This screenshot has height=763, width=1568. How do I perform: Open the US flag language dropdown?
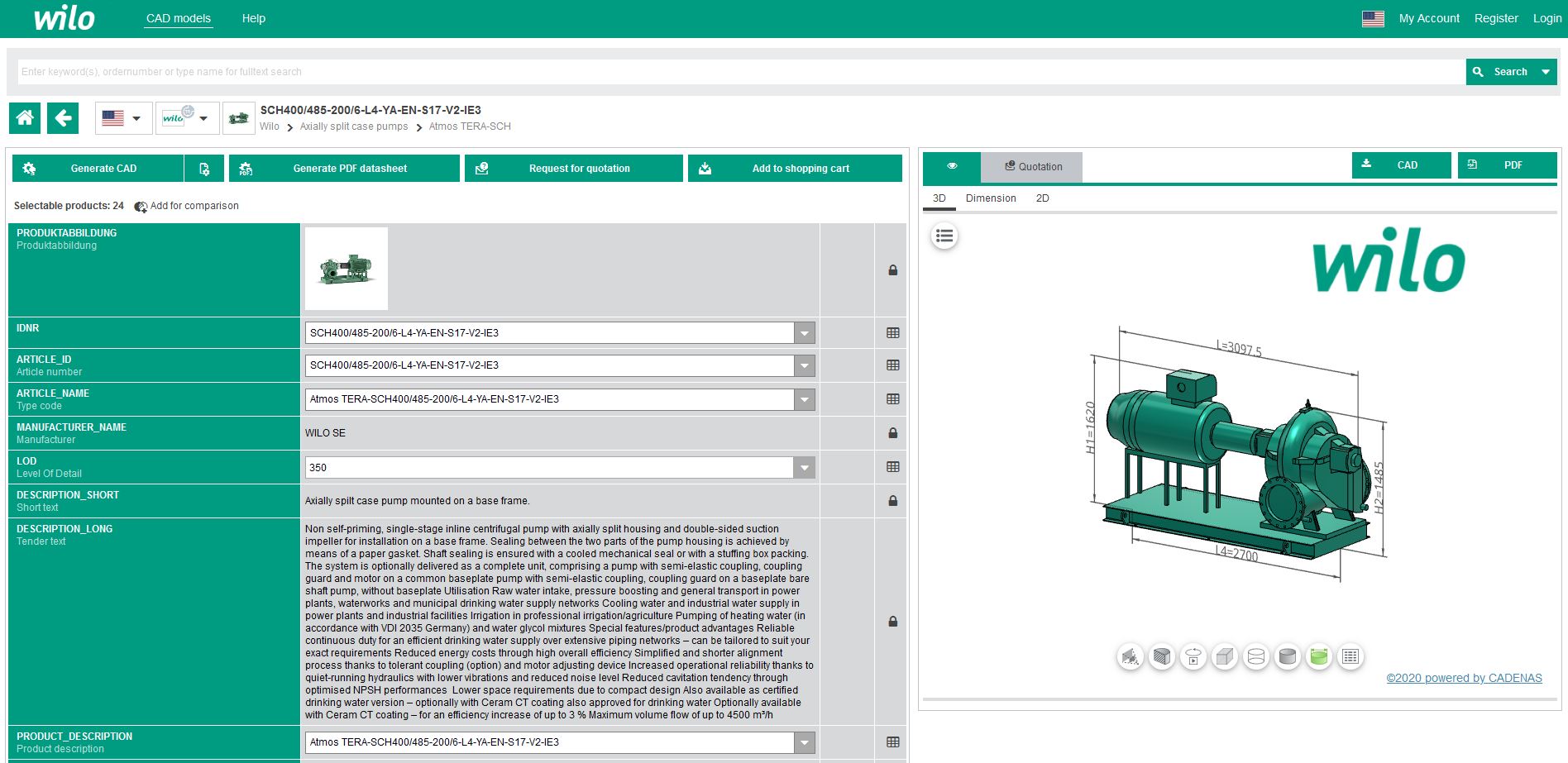coord(122,118)
